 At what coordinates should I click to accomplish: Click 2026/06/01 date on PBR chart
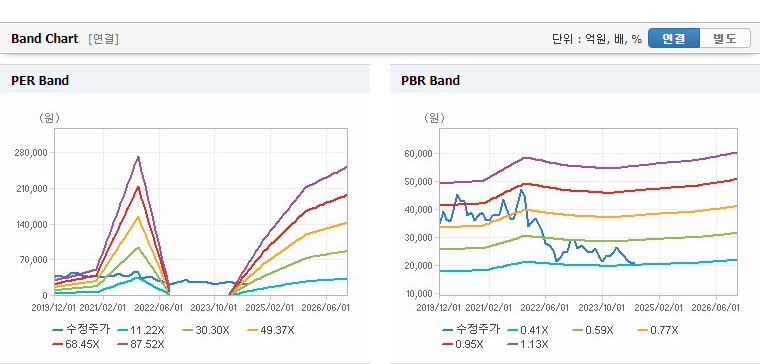tap(715, 308)
